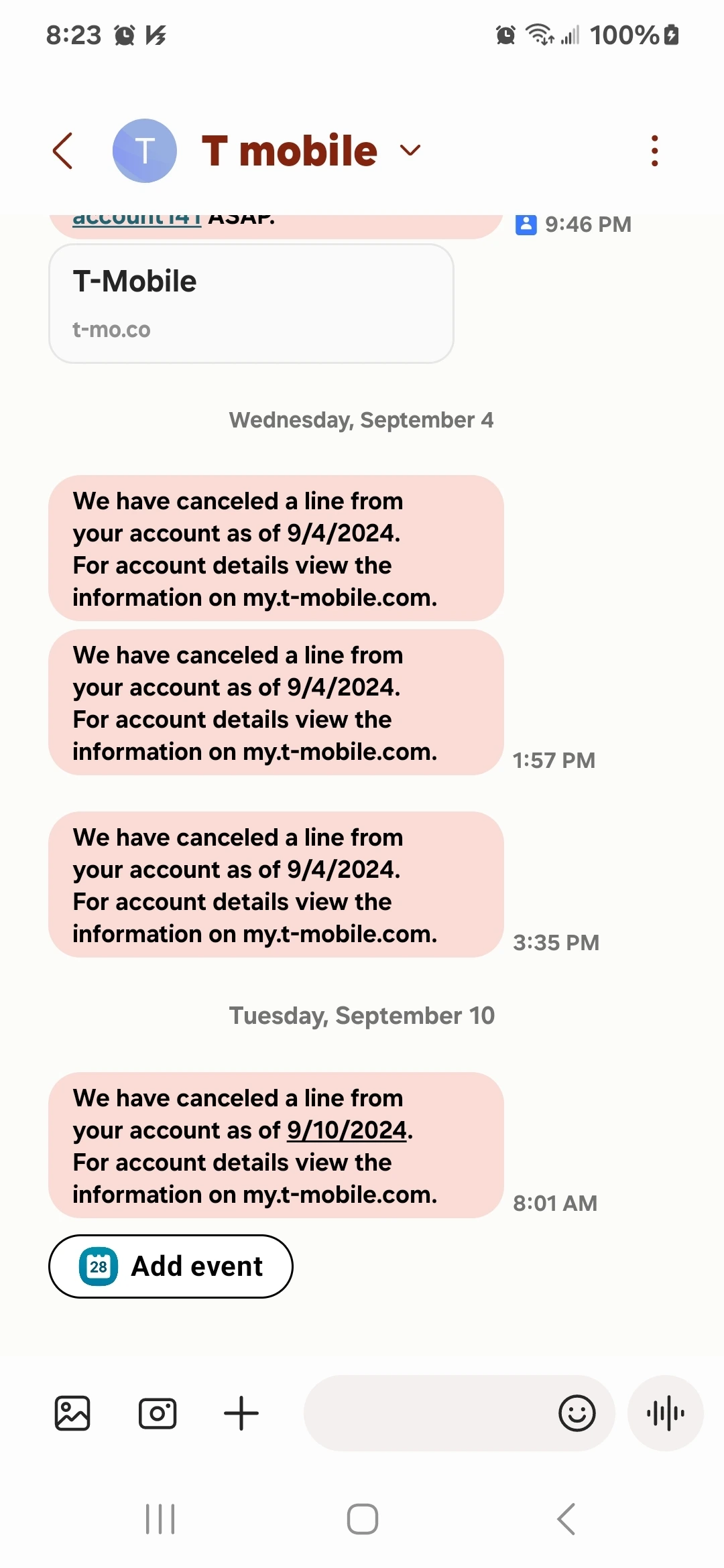Tap the contact card icon beside 9:46 PM
The height and width of the screenshot is (1568, 724).
pyautogui.click(x=526, y=224)
